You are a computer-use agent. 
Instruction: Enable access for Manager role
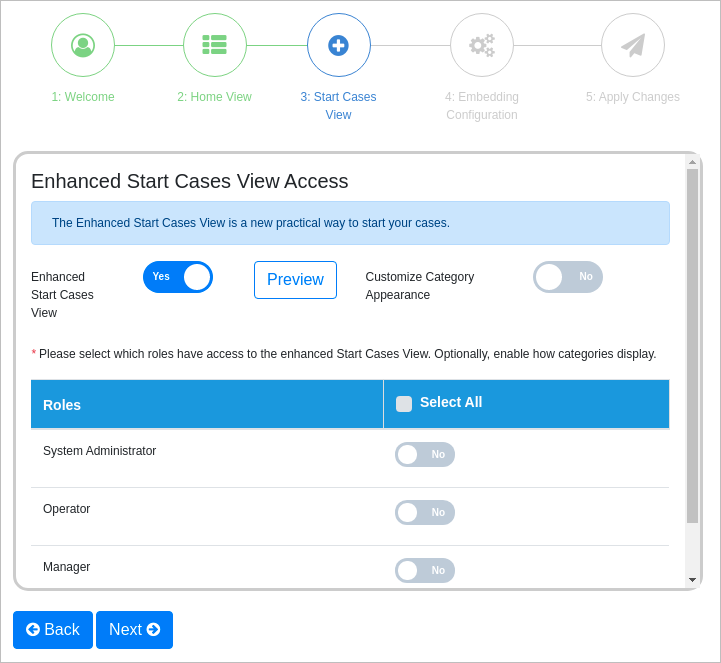425,570
